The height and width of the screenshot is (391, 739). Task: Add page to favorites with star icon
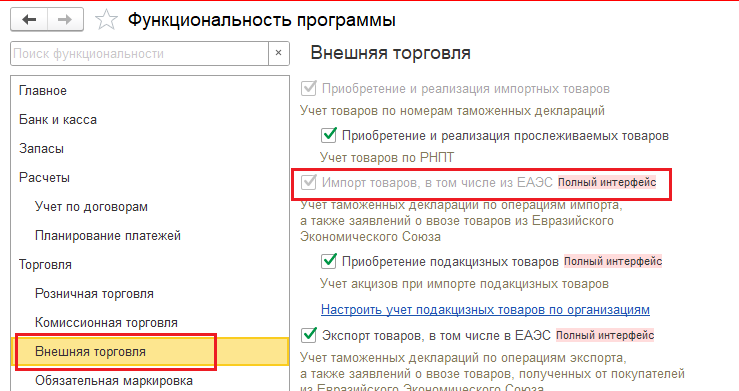pyautogui.click(x=106, y=20)
